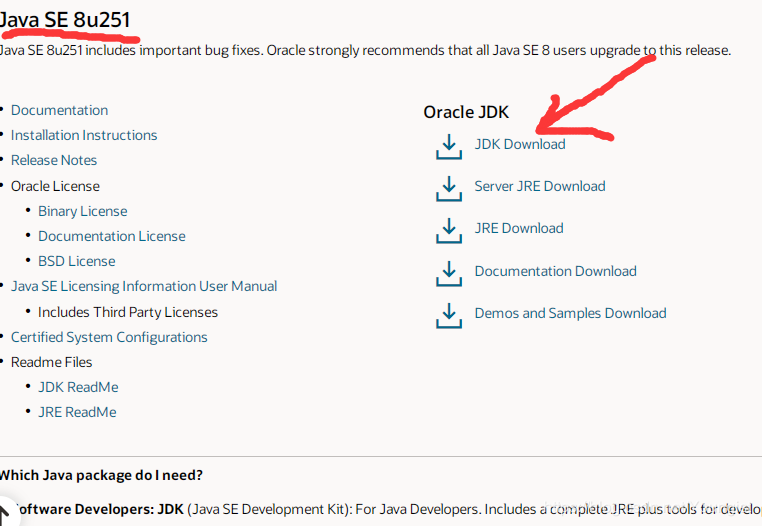
Task: Click the Oracle License list item
Action: [x=55, y=186]
